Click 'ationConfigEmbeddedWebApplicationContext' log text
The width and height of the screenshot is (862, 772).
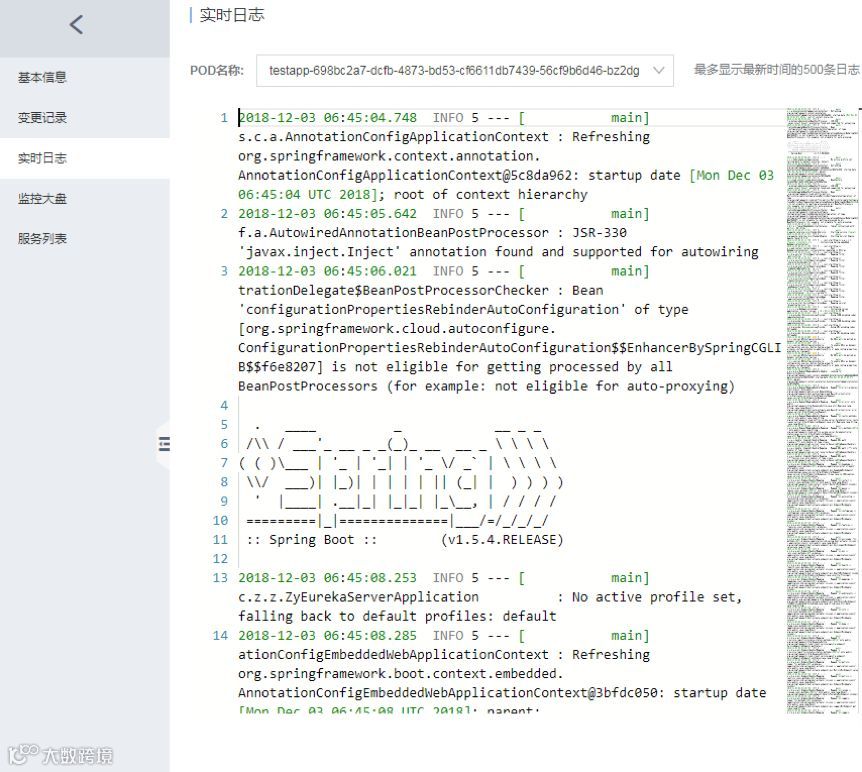coord(393,655)
